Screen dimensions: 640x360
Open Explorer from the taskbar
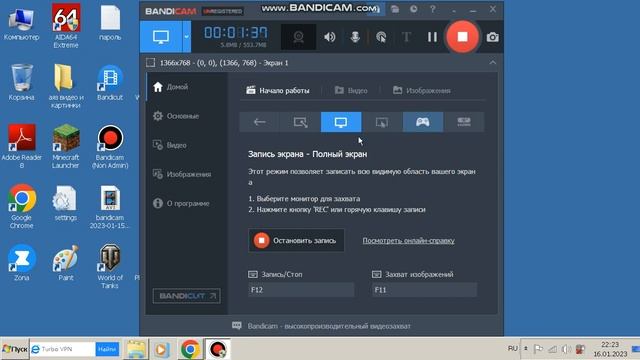coord(136,349)
